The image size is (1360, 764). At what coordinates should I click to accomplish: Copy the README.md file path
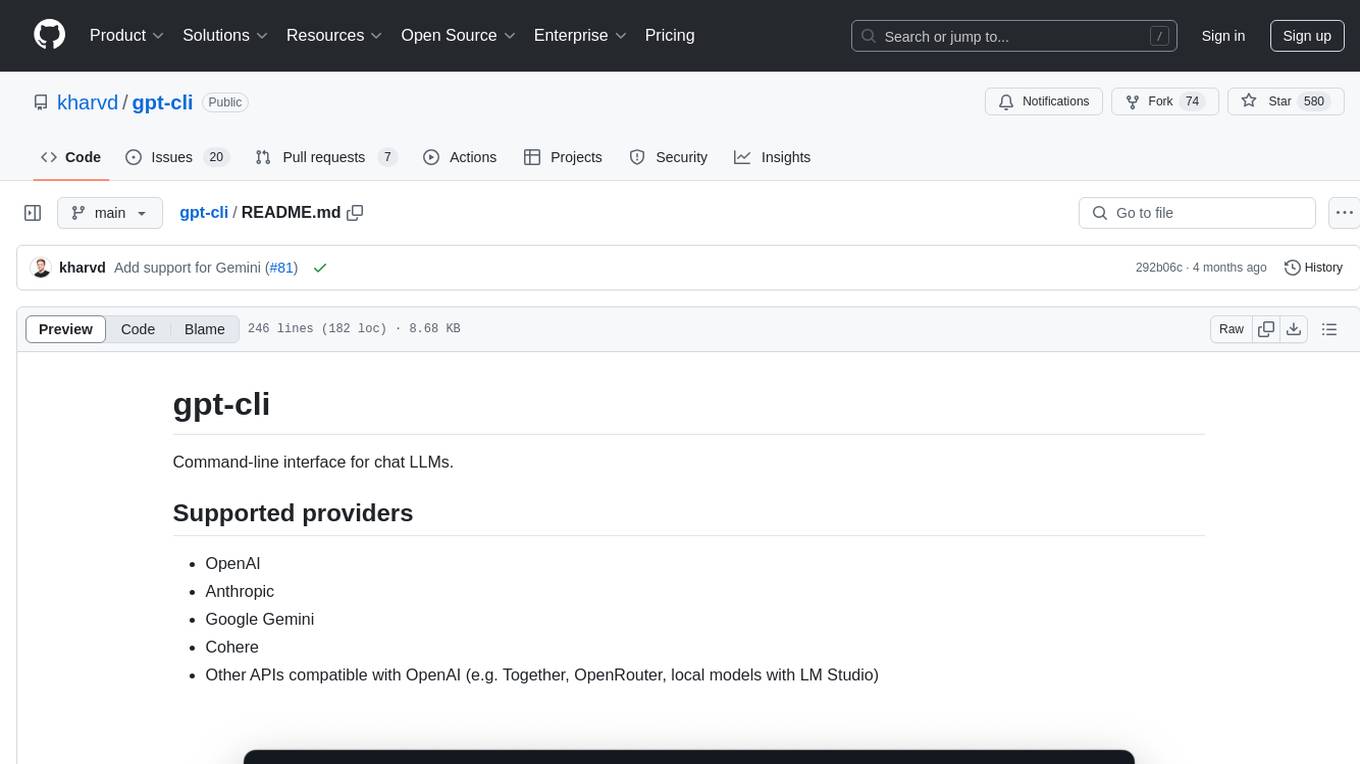(355, 213)
